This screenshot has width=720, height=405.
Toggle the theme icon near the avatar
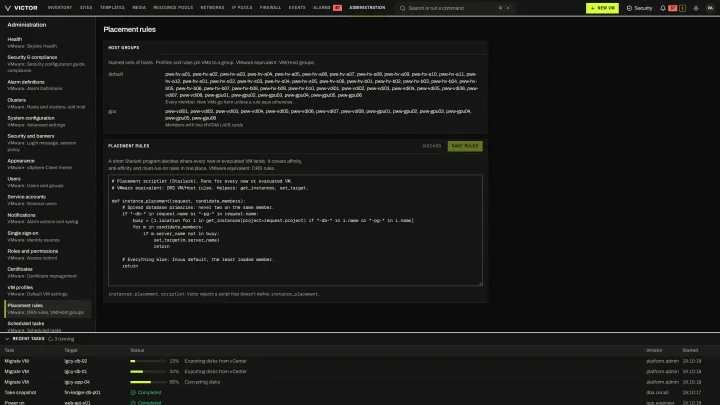696,8
